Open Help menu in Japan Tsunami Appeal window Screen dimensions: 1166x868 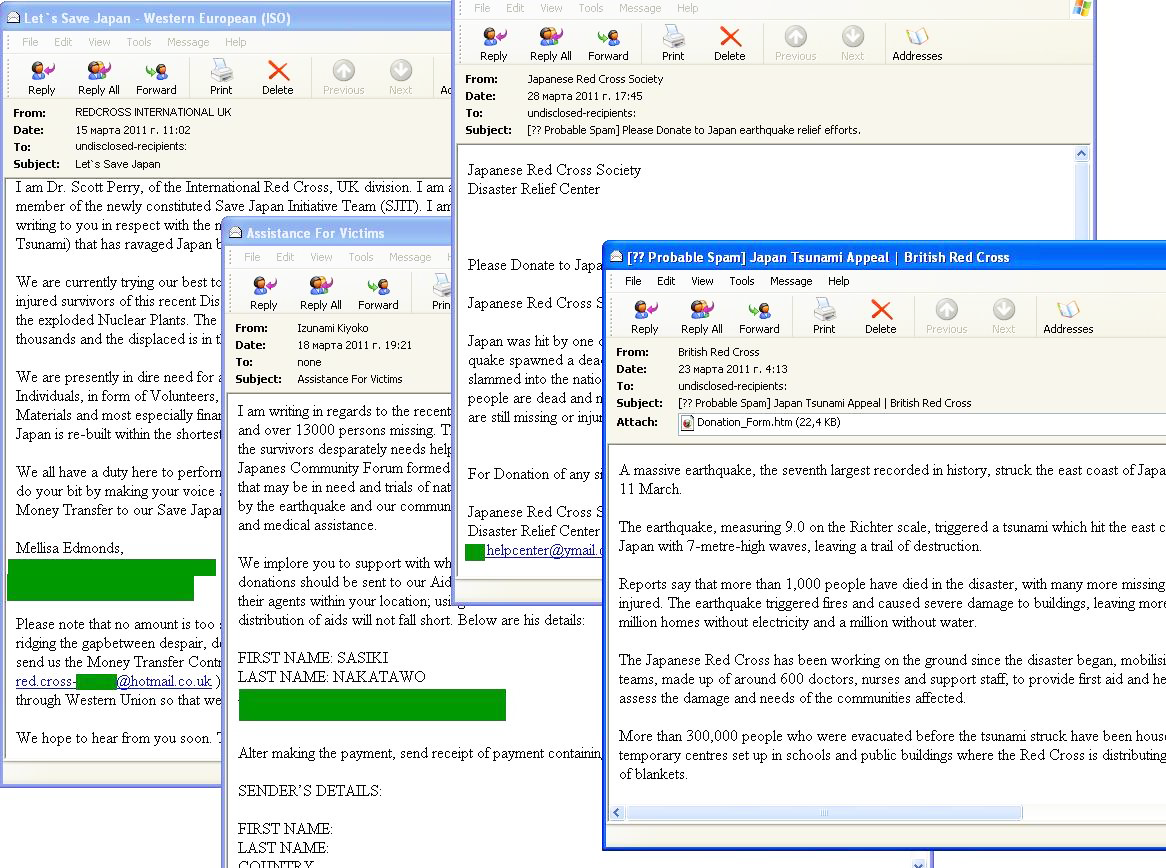pyautogui.click(x=838, y=281)
